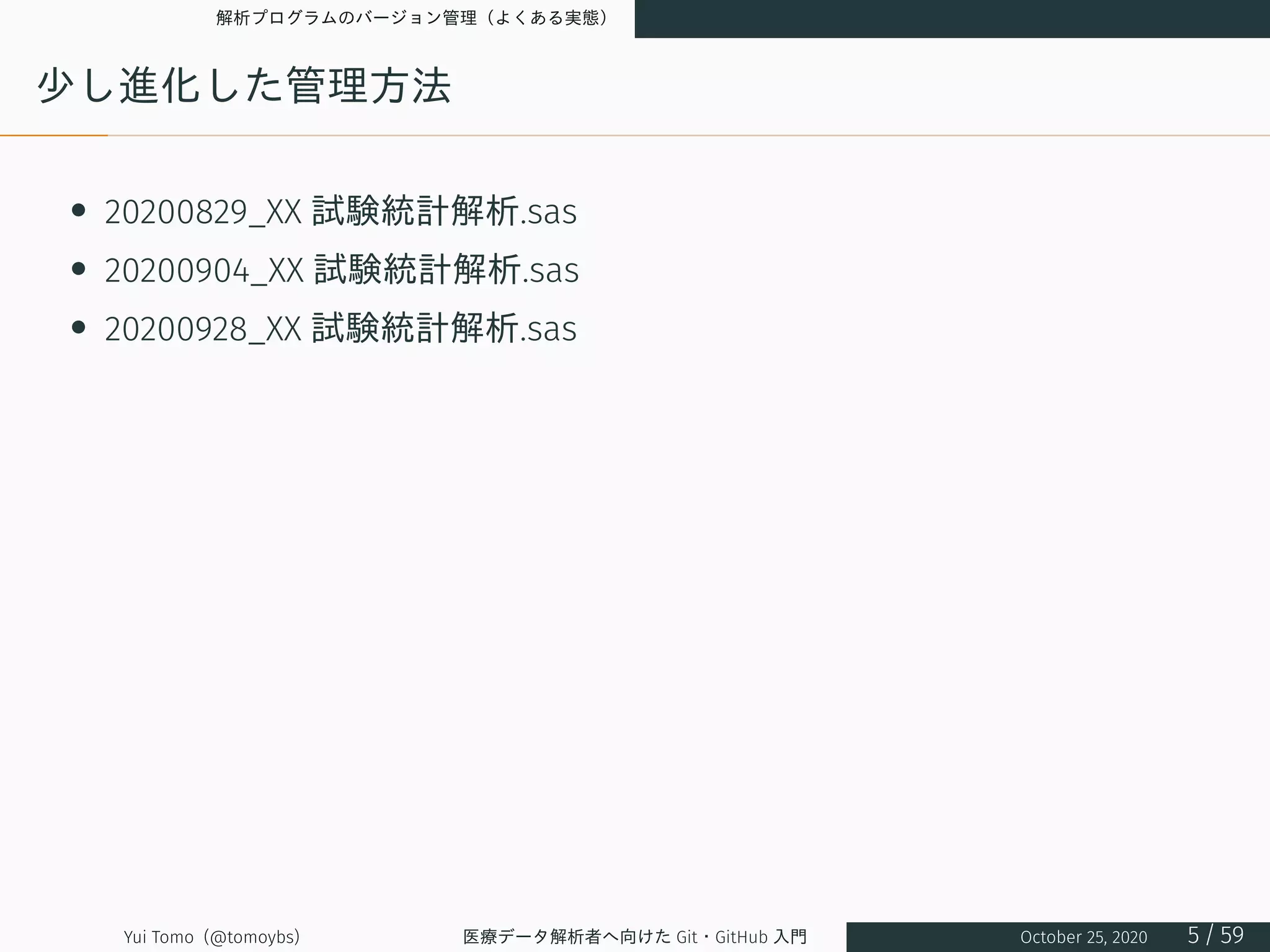Click the number 59 in the page counter
The height and width of the screenshot is (952, 1270).
coord(1232,935)
